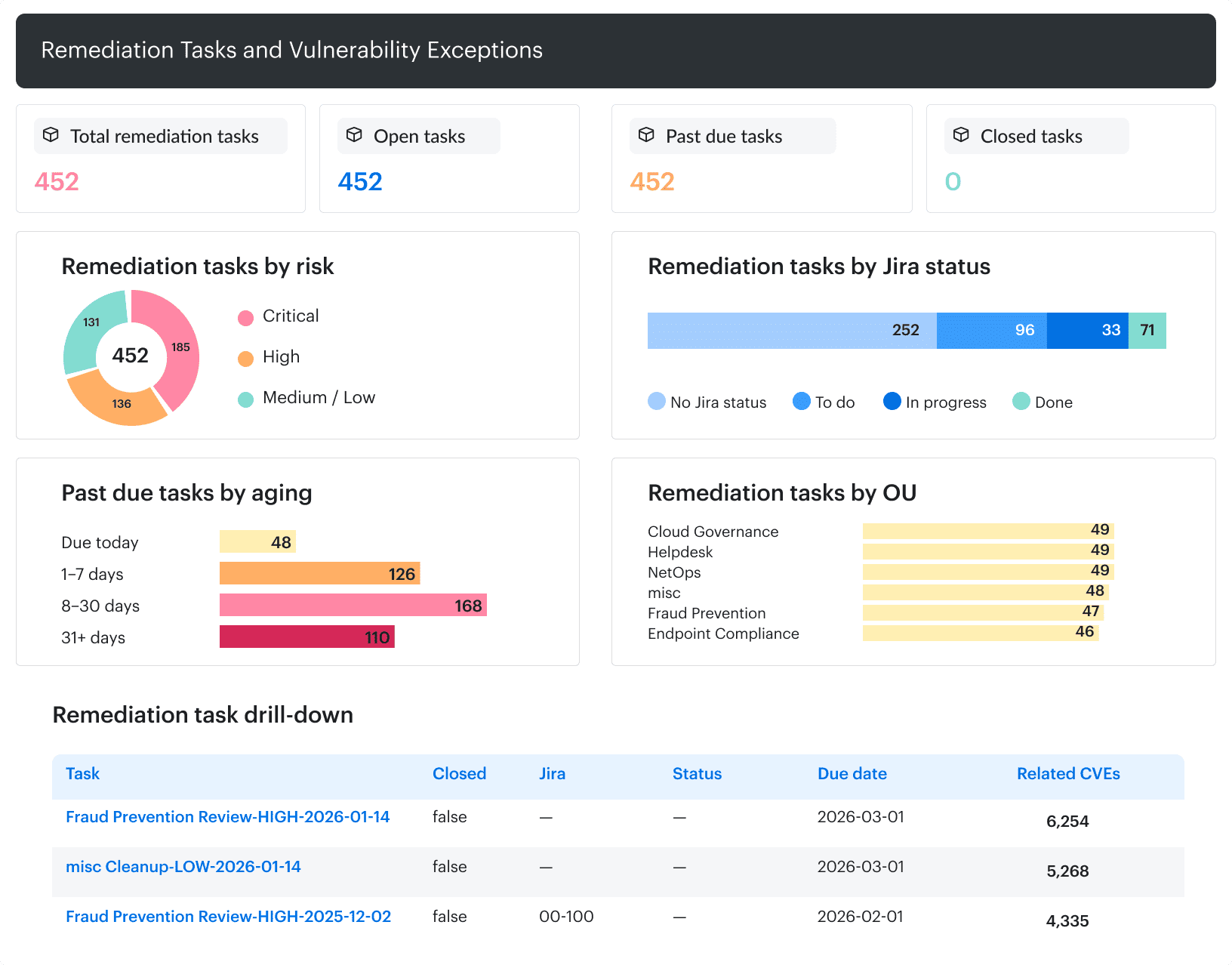The width and height of the screenshot is (1232, 965).
Task: Click the Related CVEs value 5,268
Action: 1067,871
